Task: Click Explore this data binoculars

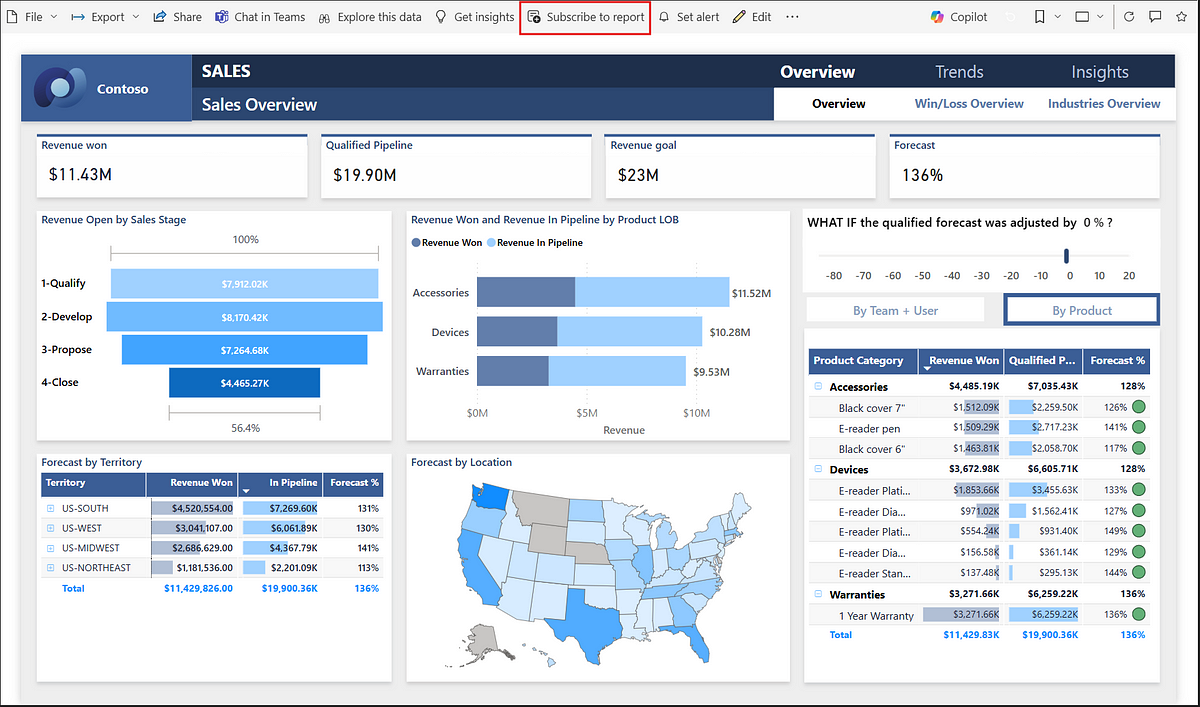Action: click(x=324, y=17)
